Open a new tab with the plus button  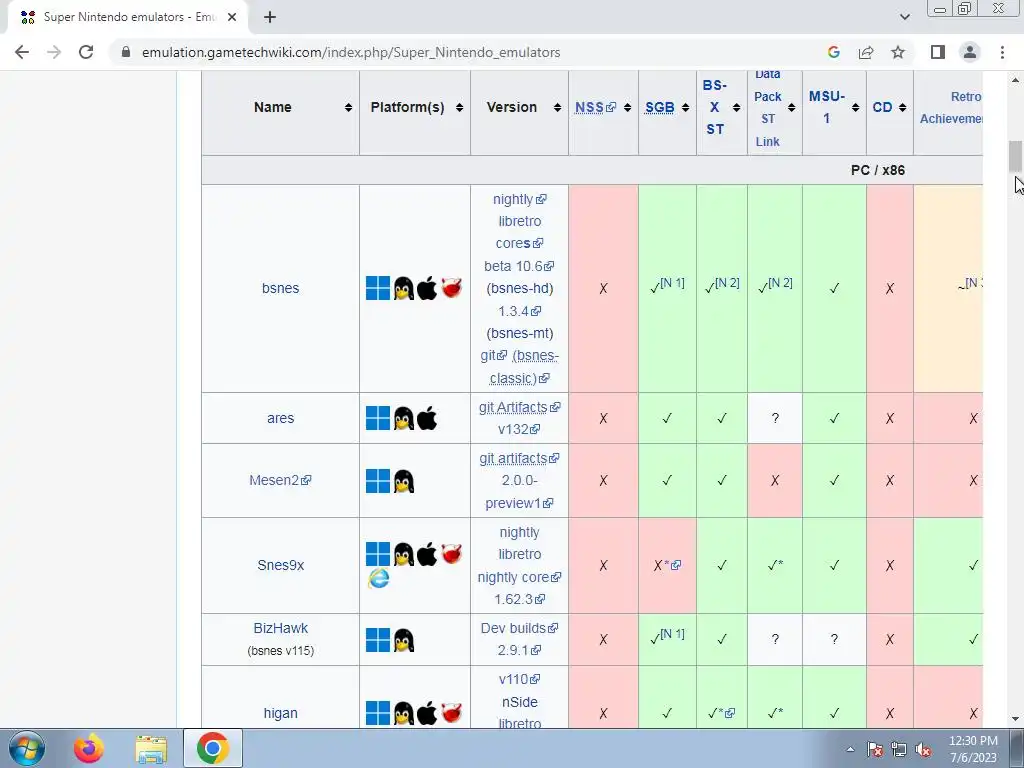tap(270, 17)
